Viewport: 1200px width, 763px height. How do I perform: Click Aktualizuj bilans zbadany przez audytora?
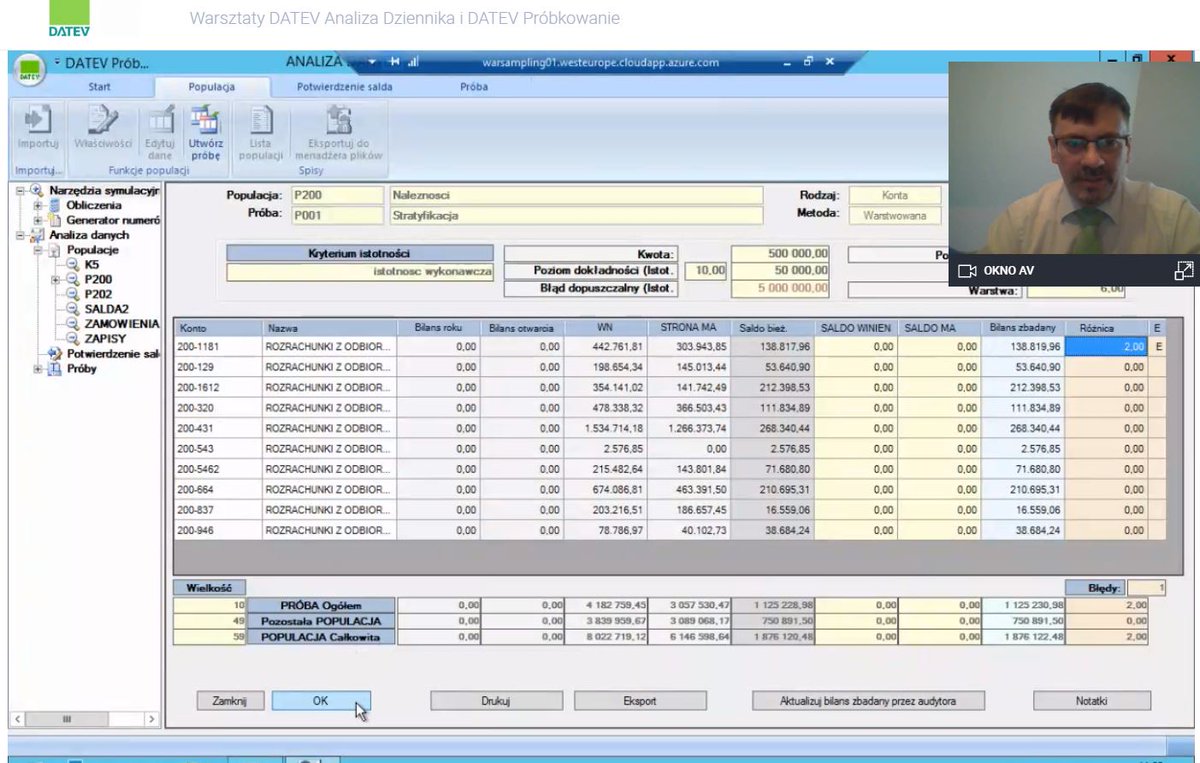click(x=869, y=701)
